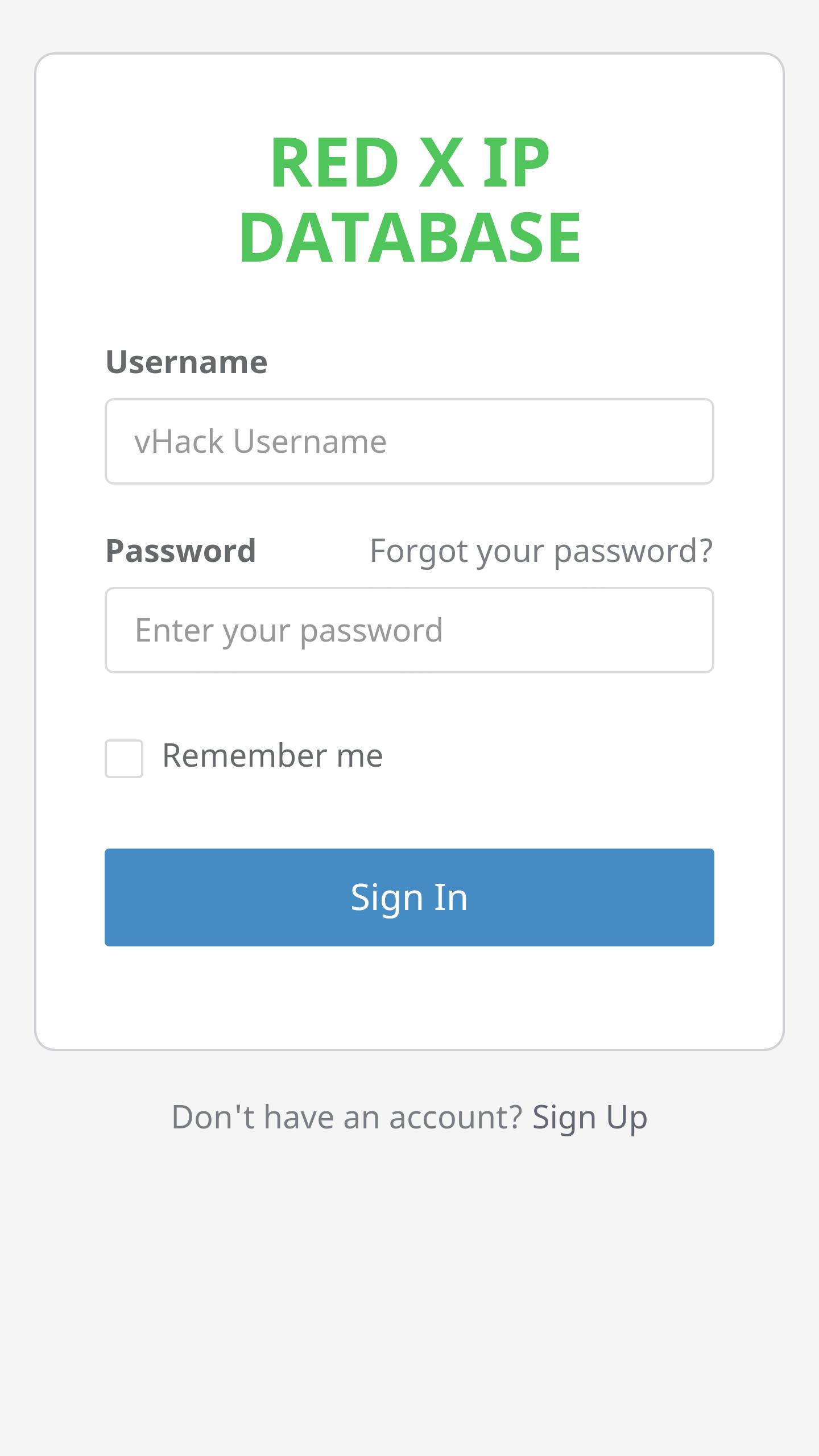
Task: Focus the Enter your password field
Action: [409, 630]
